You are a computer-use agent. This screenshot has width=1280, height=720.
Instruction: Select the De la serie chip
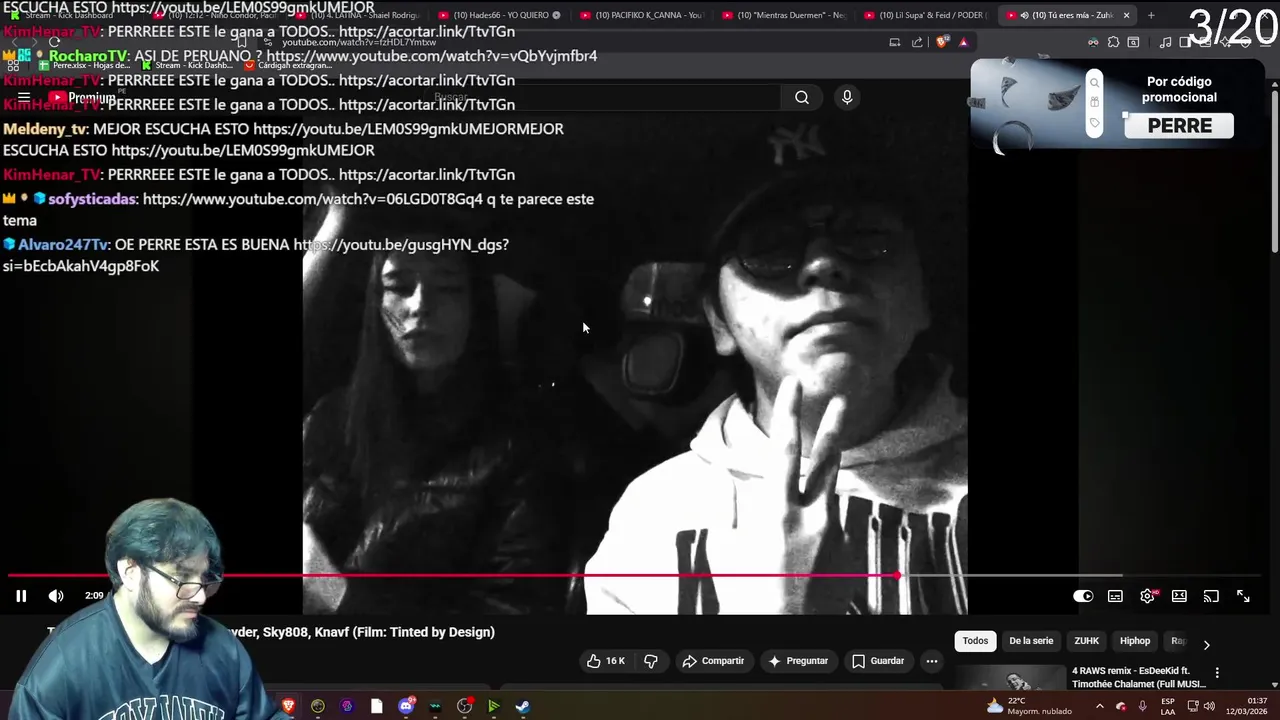pos(1031,641)
